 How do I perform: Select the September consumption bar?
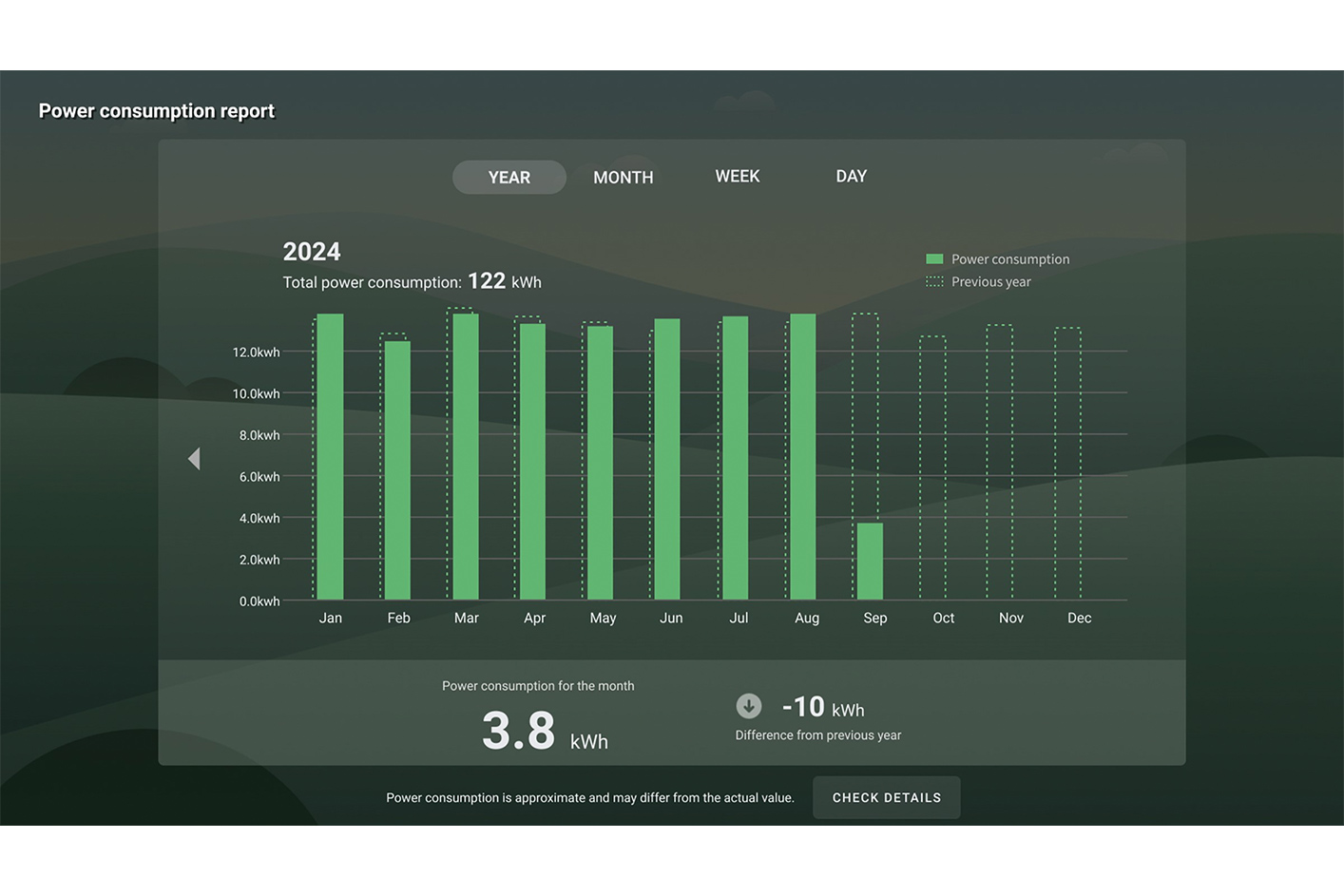(x=870, y=561)
